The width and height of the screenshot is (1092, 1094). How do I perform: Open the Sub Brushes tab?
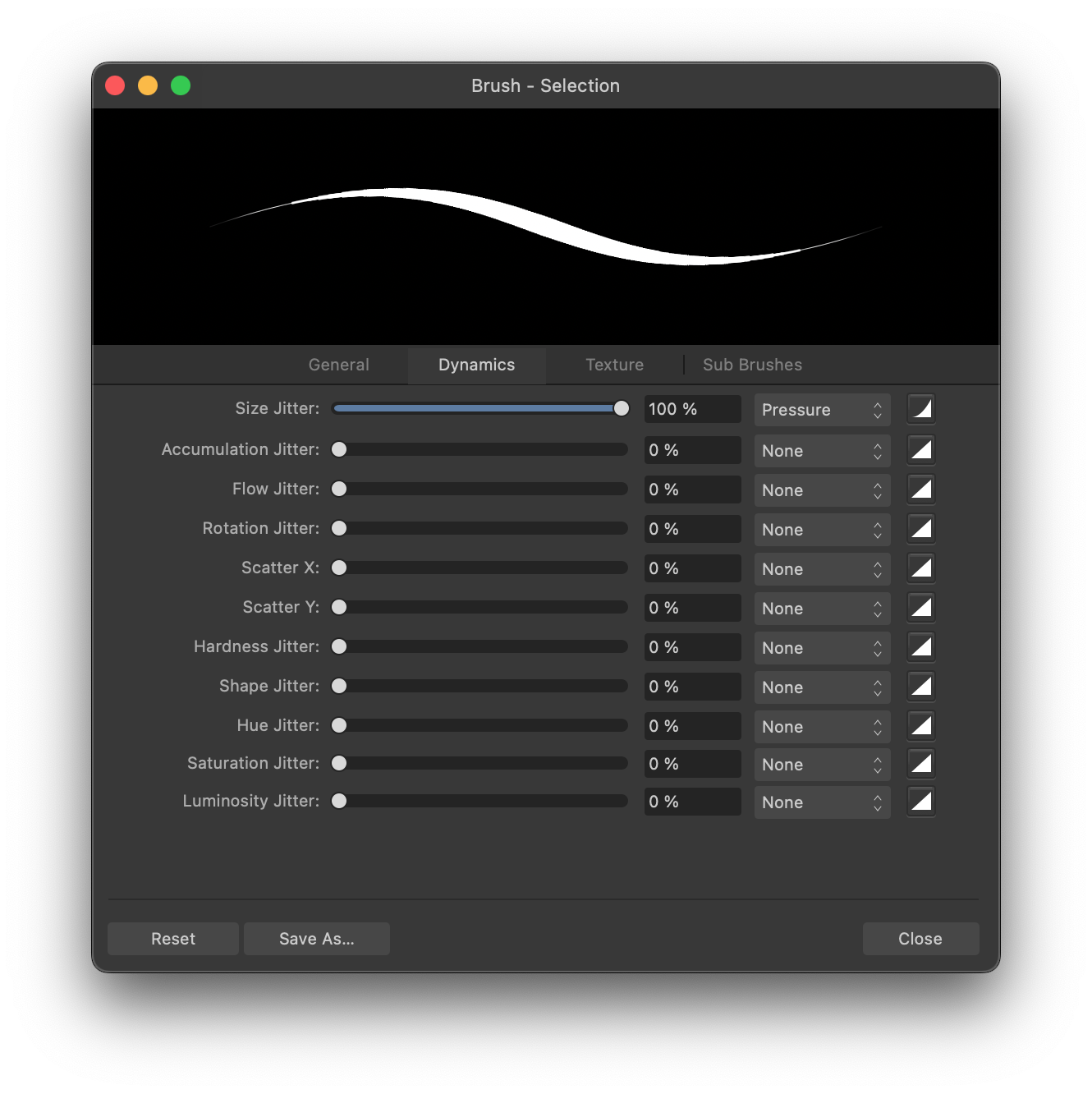[753, 365]
